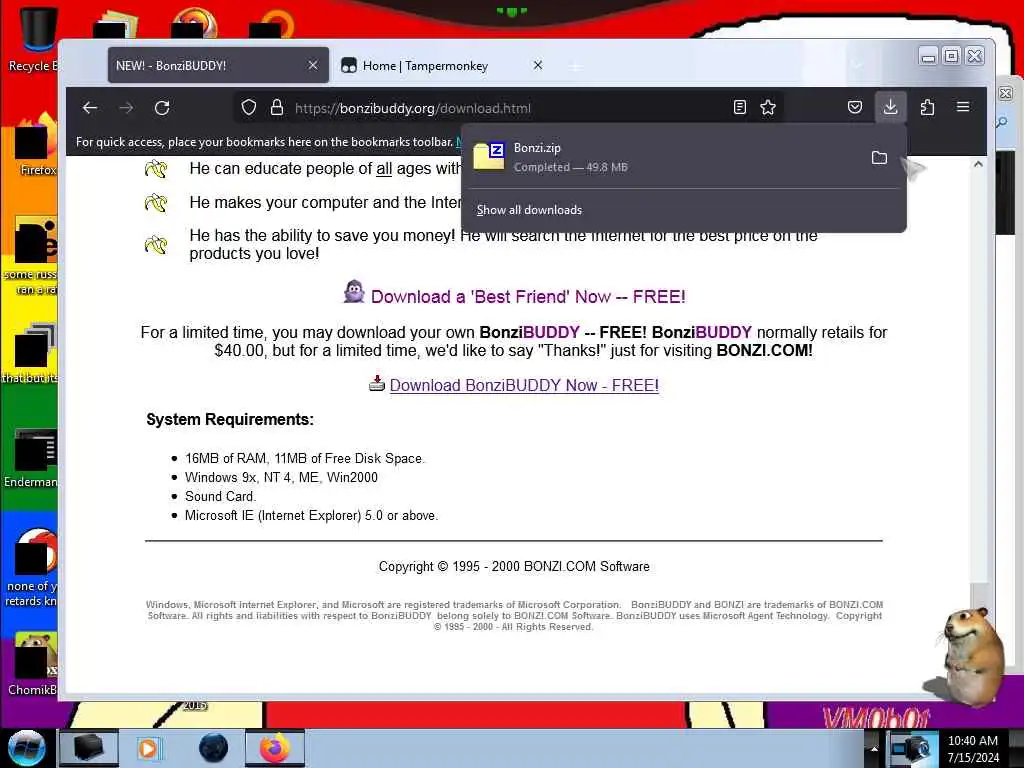Click the download icon beside the BonziBUDDY link
This screenshot has width=1024, height=768.
[377, 383]
